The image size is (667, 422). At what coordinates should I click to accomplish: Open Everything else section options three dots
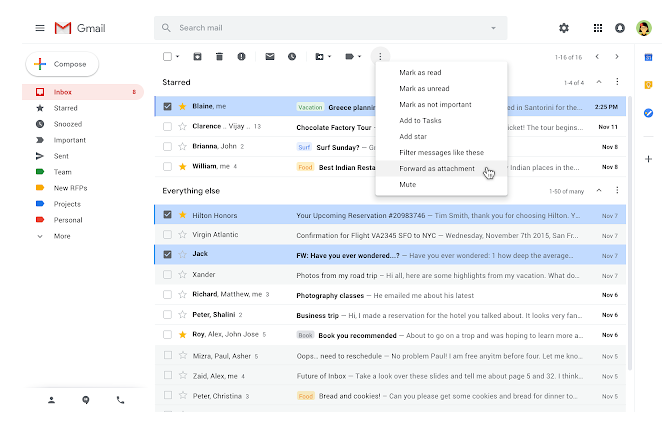(x=617, y=190)
